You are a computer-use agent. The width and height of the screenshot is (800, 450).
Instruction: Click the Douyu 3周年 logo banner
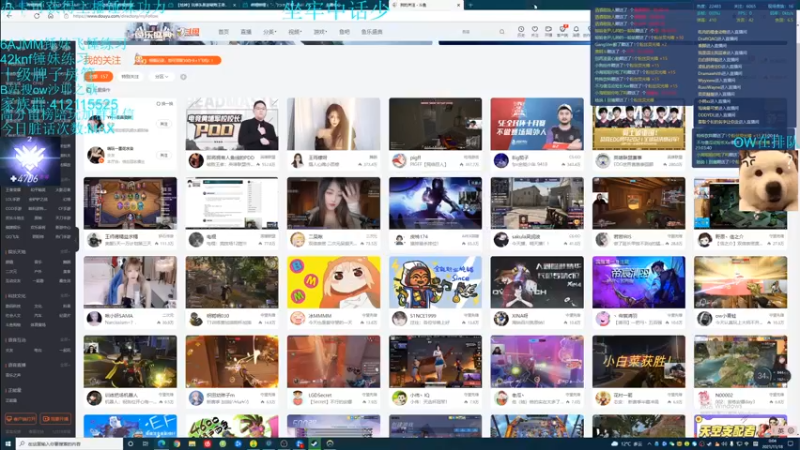[x=163, y=32]
